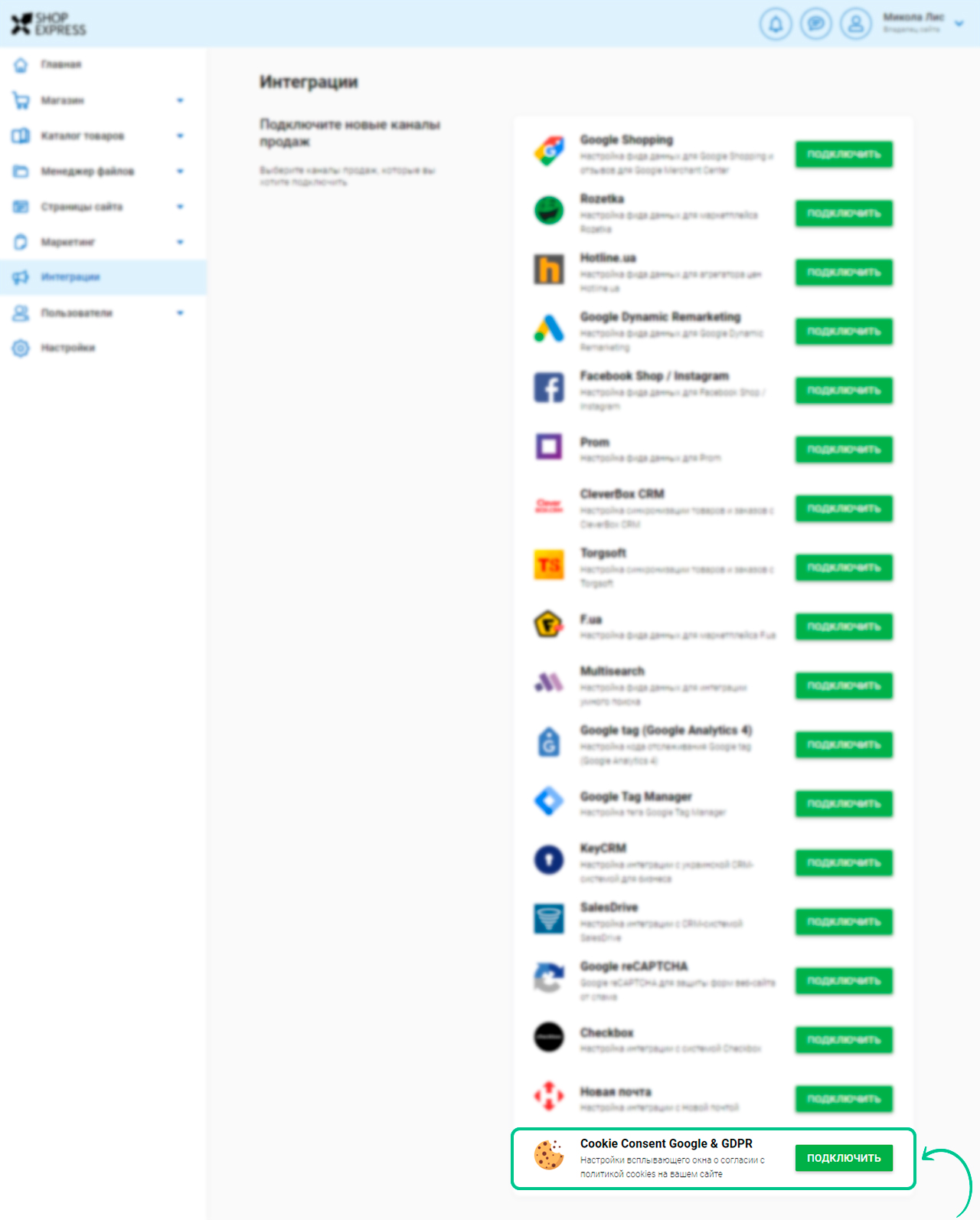Screen dimensions: 980x1220
Task: Click the Cookie Consent Google & GDPR title
Action: click(666, 1143)
